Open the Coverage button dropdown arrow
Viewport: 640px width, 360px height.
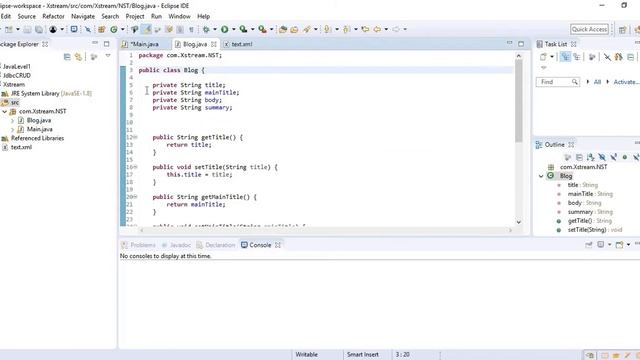(253, 29)
